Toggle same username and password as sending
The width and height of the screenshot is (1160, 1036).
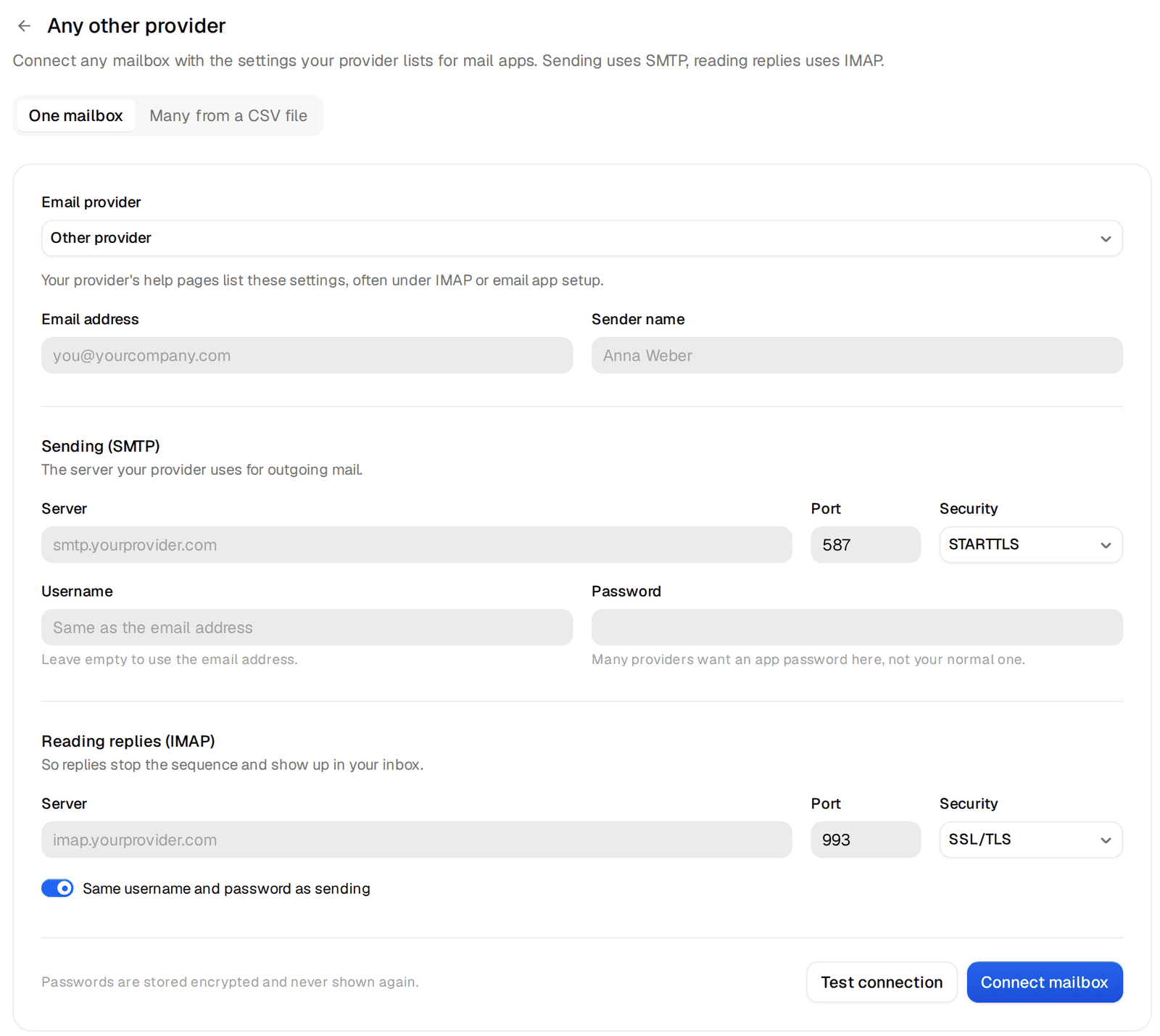[x=57, y=888]
